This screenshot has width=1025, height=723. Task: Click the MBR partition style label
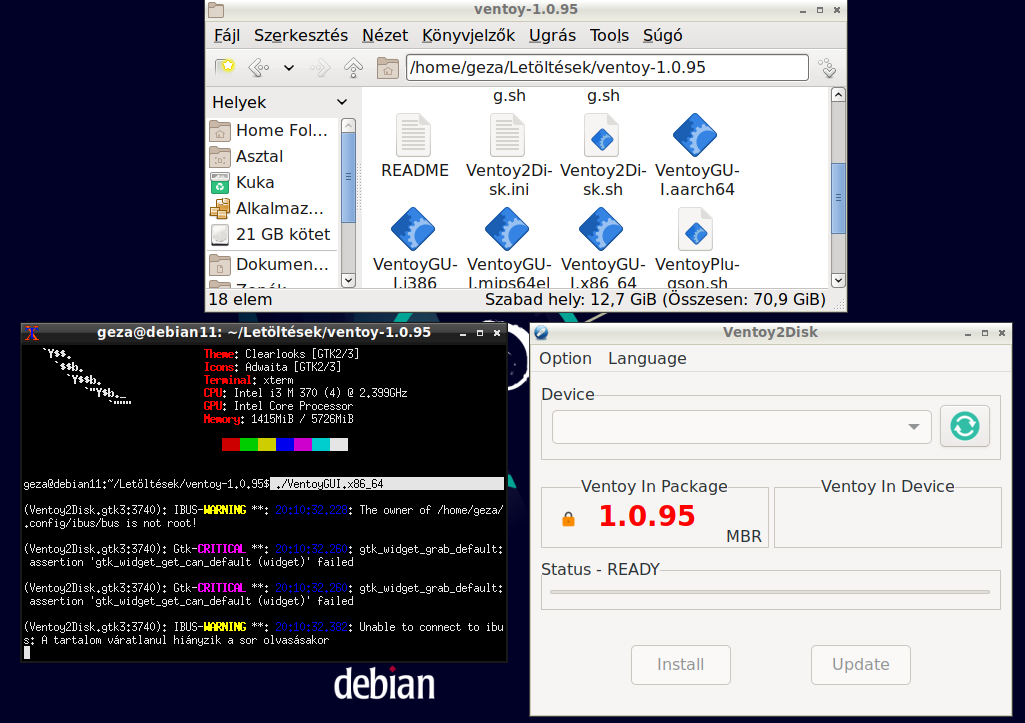744,536
